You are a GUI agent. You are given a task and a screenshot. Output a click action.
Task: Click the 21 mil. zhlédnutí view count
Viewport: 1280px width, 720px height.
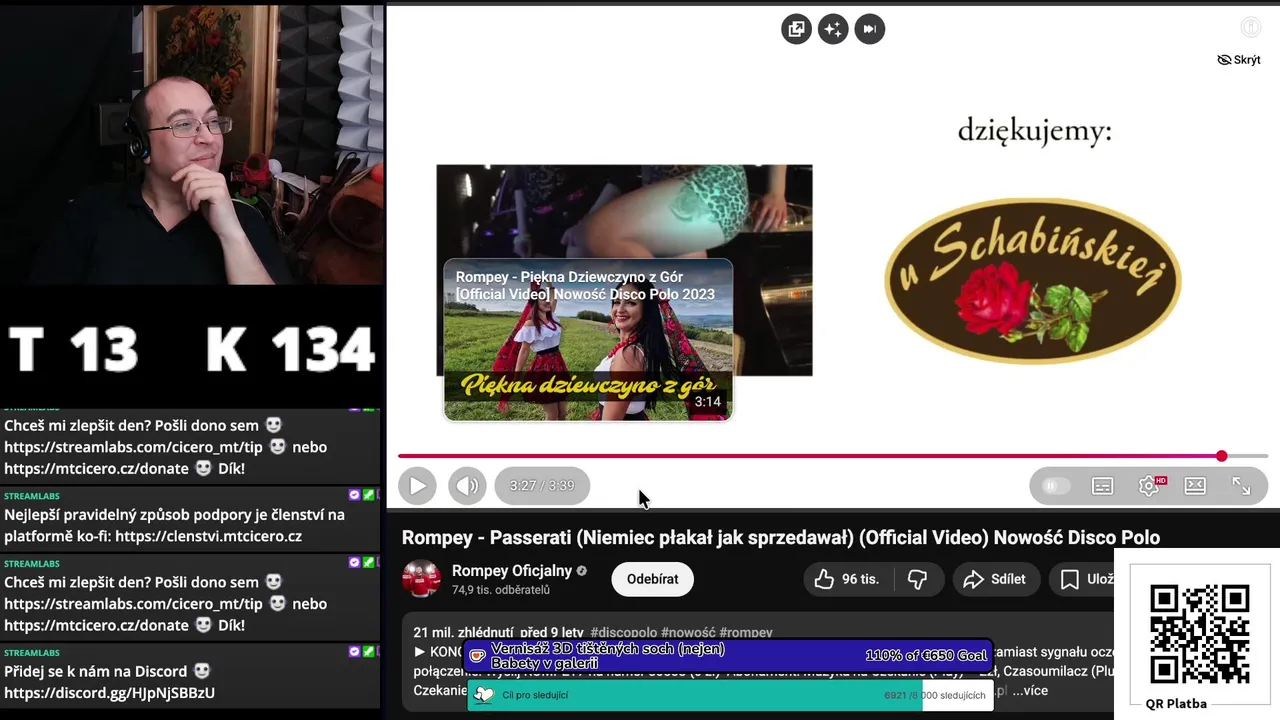463,633
